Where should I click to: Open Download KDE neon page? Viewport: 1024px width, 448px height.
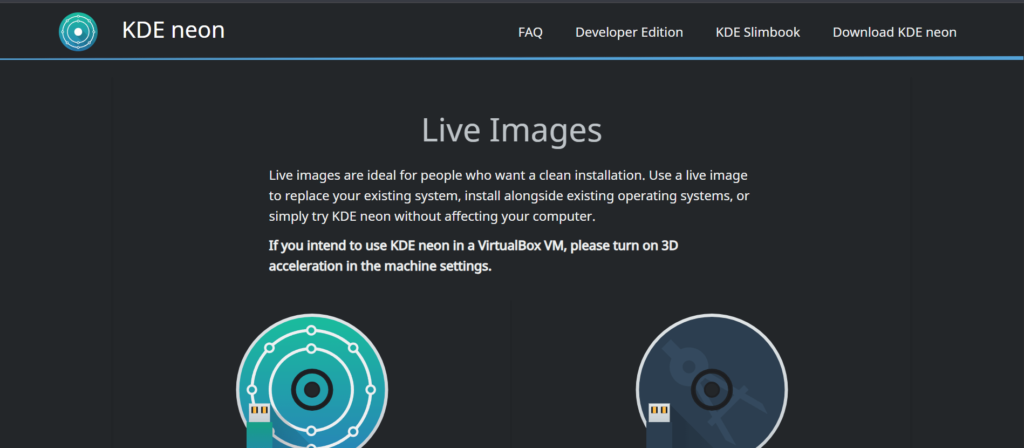pyautogui.click(x=894, y=32)
